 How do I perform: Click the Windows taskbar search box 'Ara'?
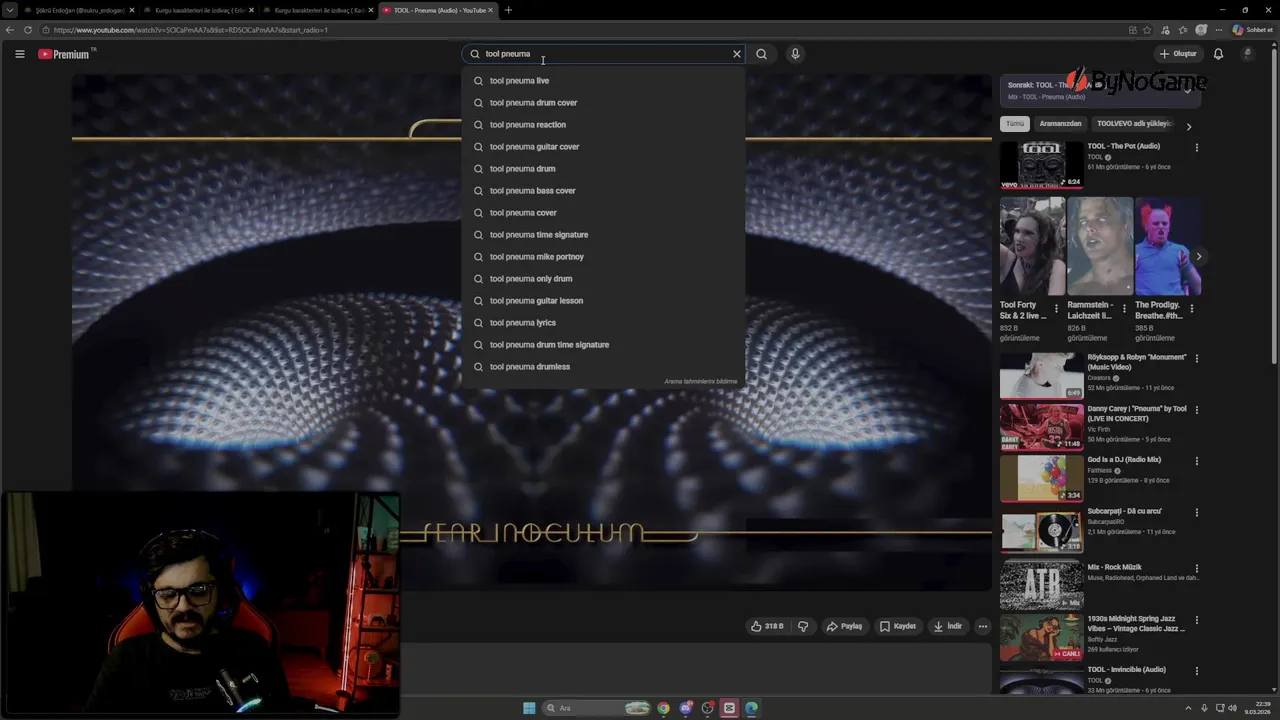click(x=596, y=708)
